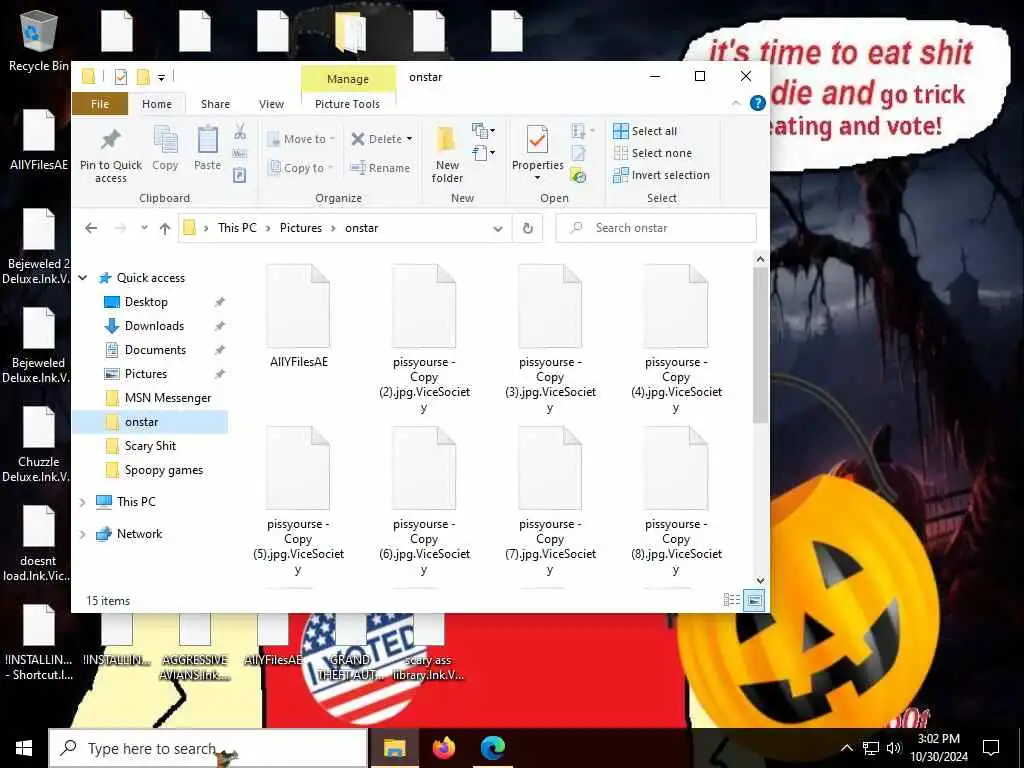The width and height of the screenshot is (1024, 768).
Task: Open New item dropdown
Action: [x=484, y=131]
